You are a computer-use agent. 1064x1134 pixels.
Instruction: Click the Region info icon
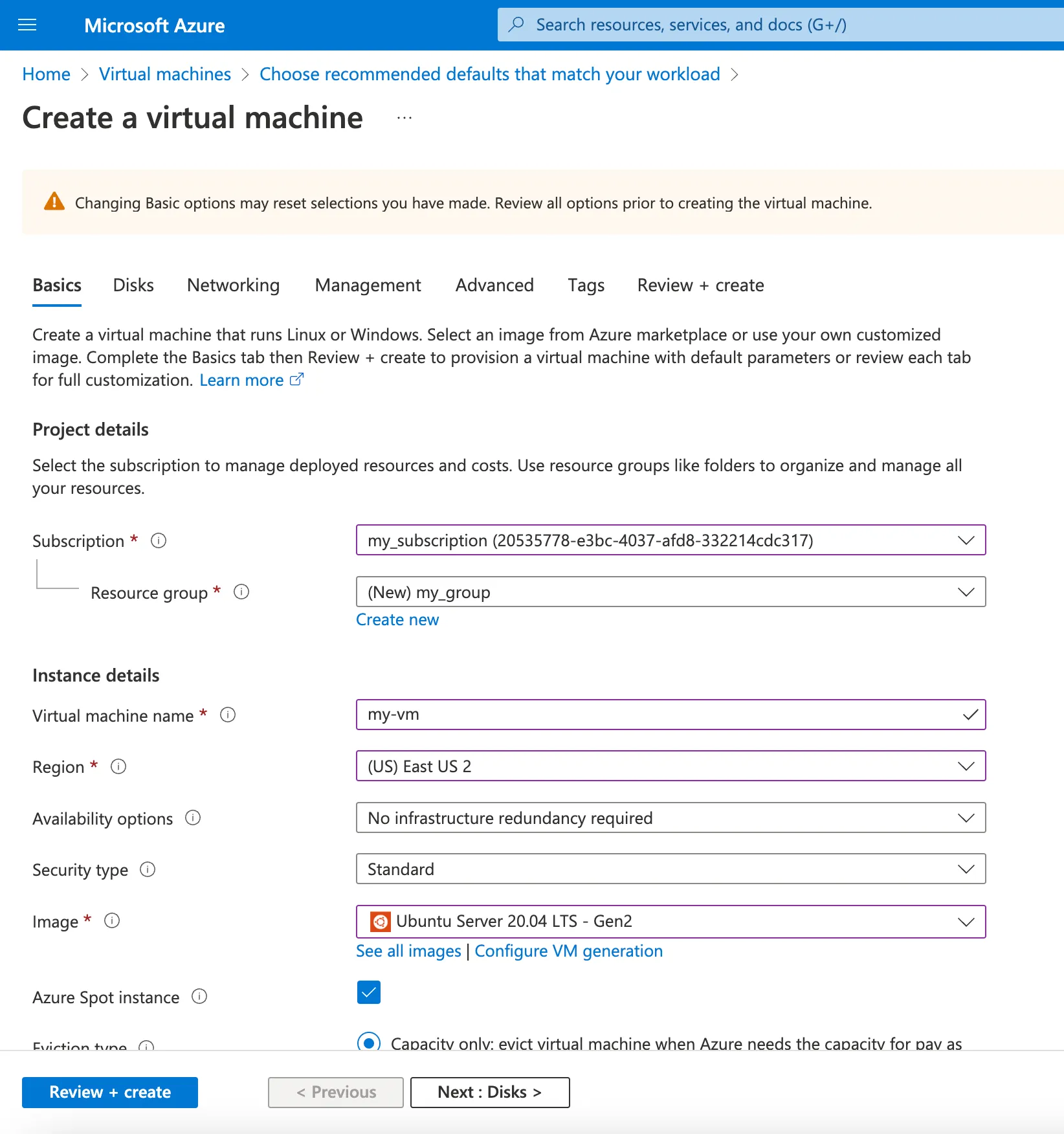point(118,766)
